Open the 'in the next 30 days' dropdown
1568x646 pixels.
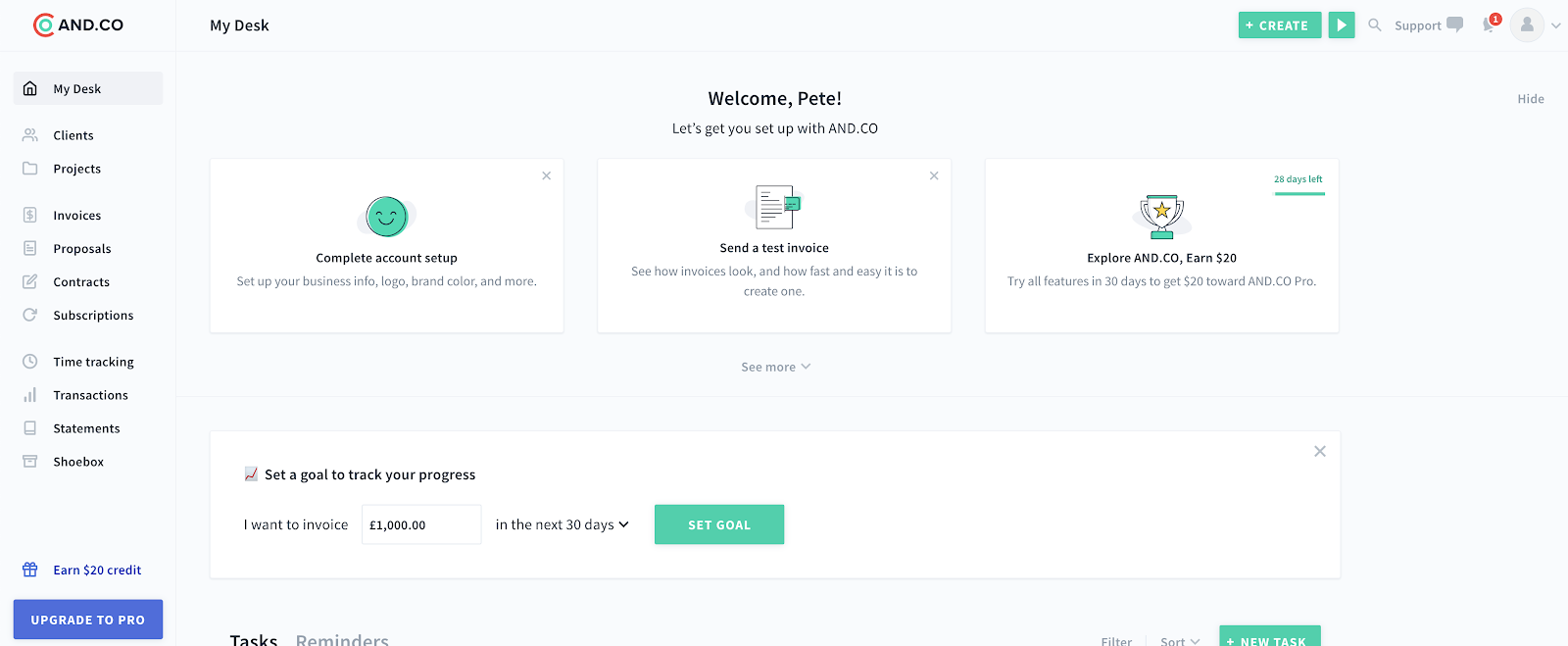click(x=562, y=524)
